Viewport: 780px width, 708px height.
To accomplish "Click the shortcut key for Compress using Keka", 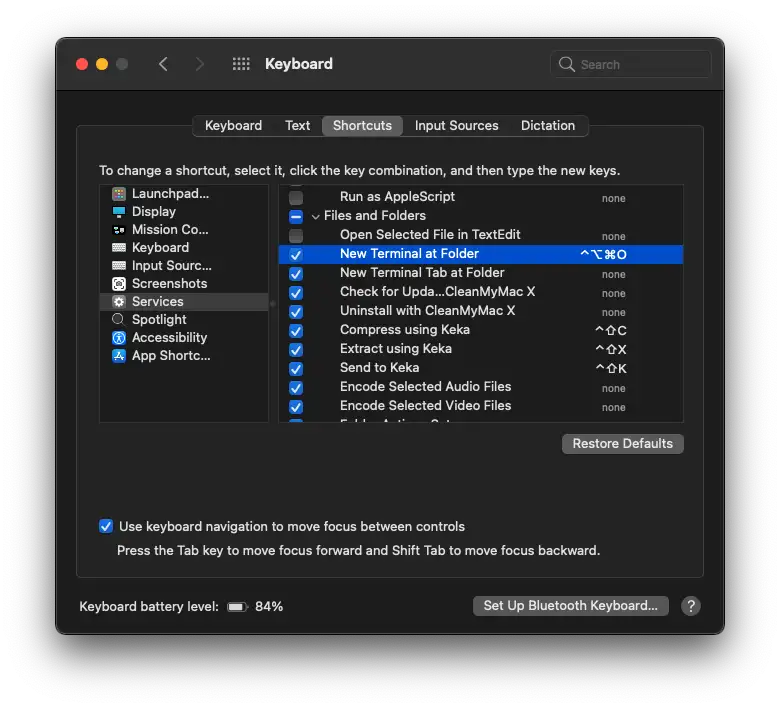I will pos(610,330).
